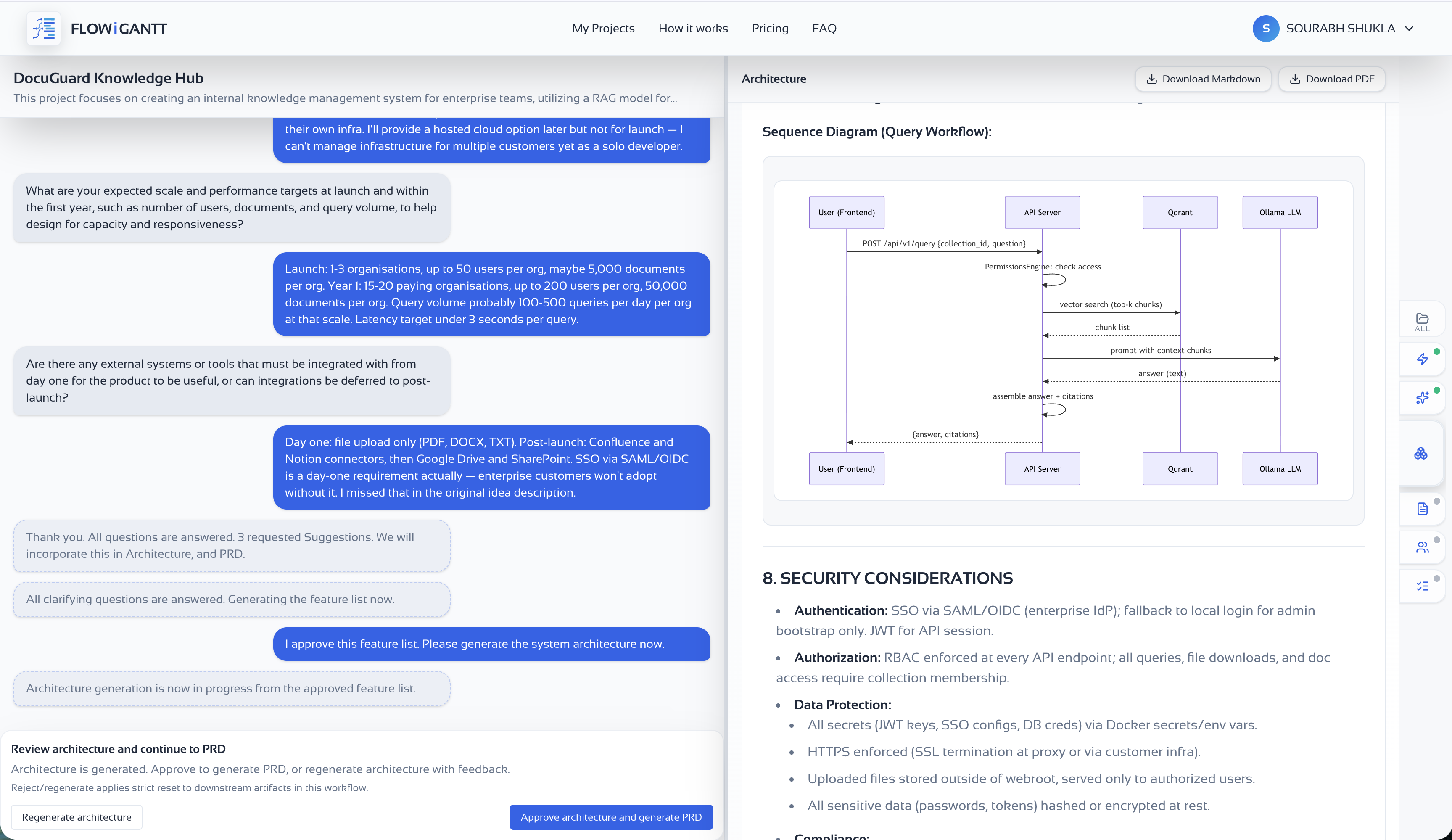Viewport: 1452px width, 840px height.
Task: Click "All clarifying questions are answered" message
Action: pyautogui.click(x=232, y=599)
